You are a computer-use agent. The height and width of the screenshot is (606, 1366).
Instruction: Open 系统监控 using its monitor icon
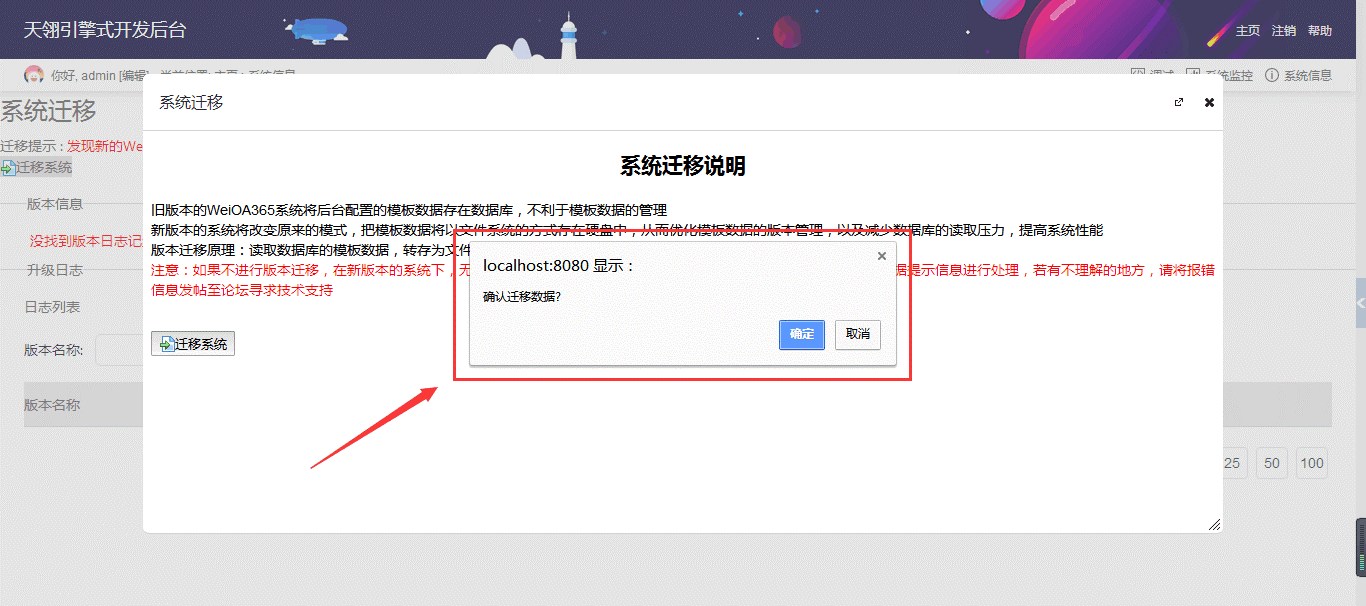coord(1191,73)
